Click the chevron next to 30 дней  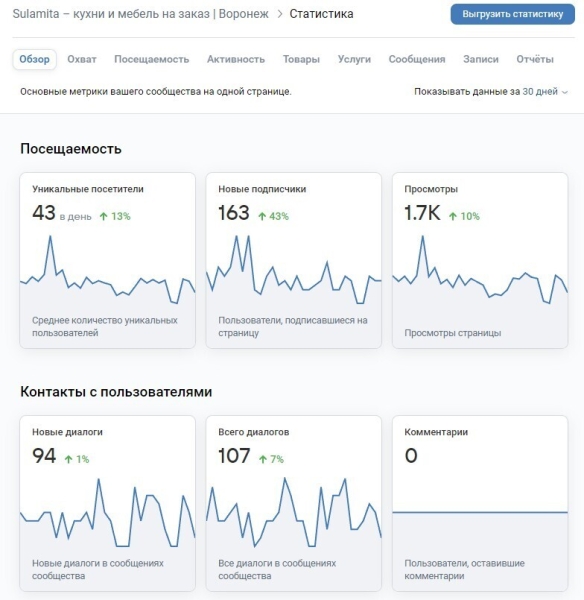click(x=564, y=92)
